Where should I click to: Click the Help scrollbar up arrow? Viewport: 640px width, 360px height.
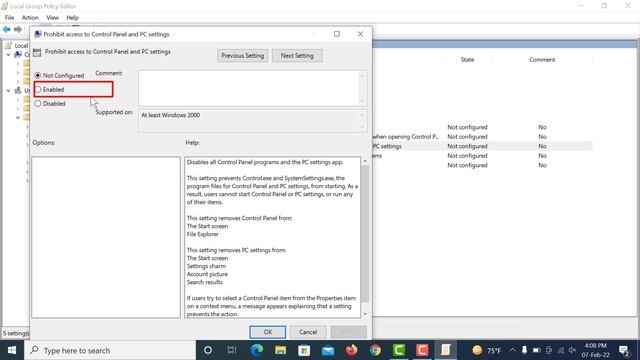[x=365, y=161]
